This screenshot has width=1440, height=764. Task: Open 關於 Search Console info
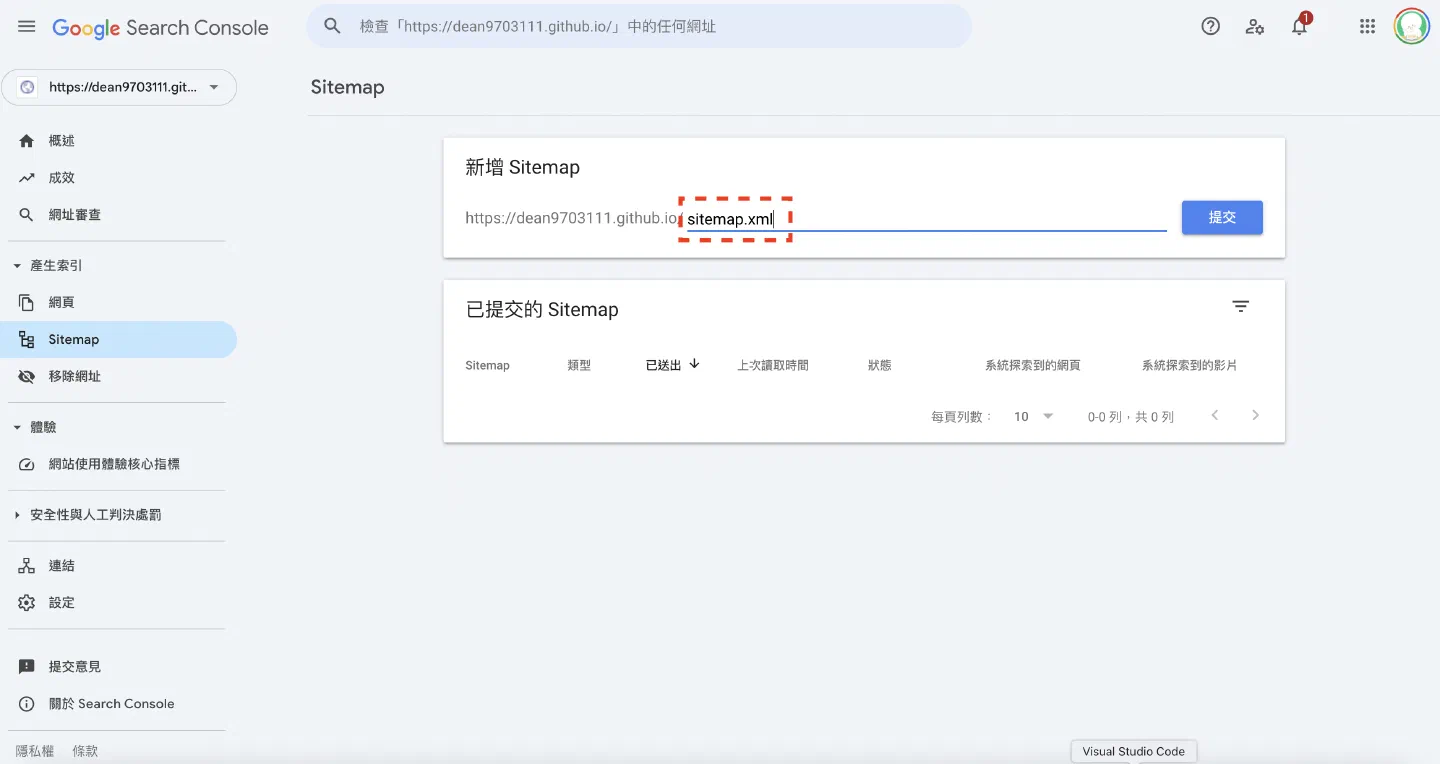coord(118,704)
